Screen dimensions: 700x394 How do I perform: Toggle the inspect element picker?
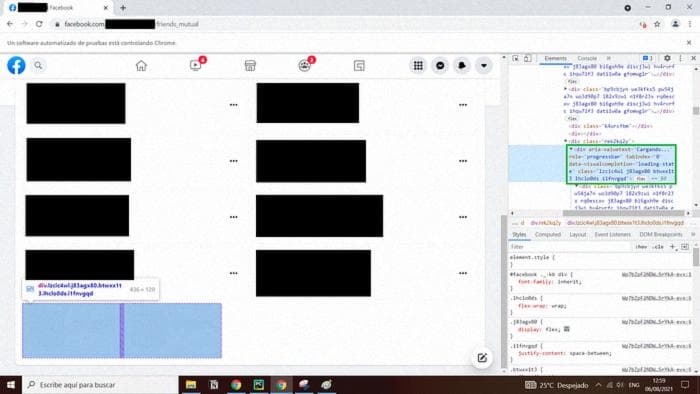pos(516,58)
